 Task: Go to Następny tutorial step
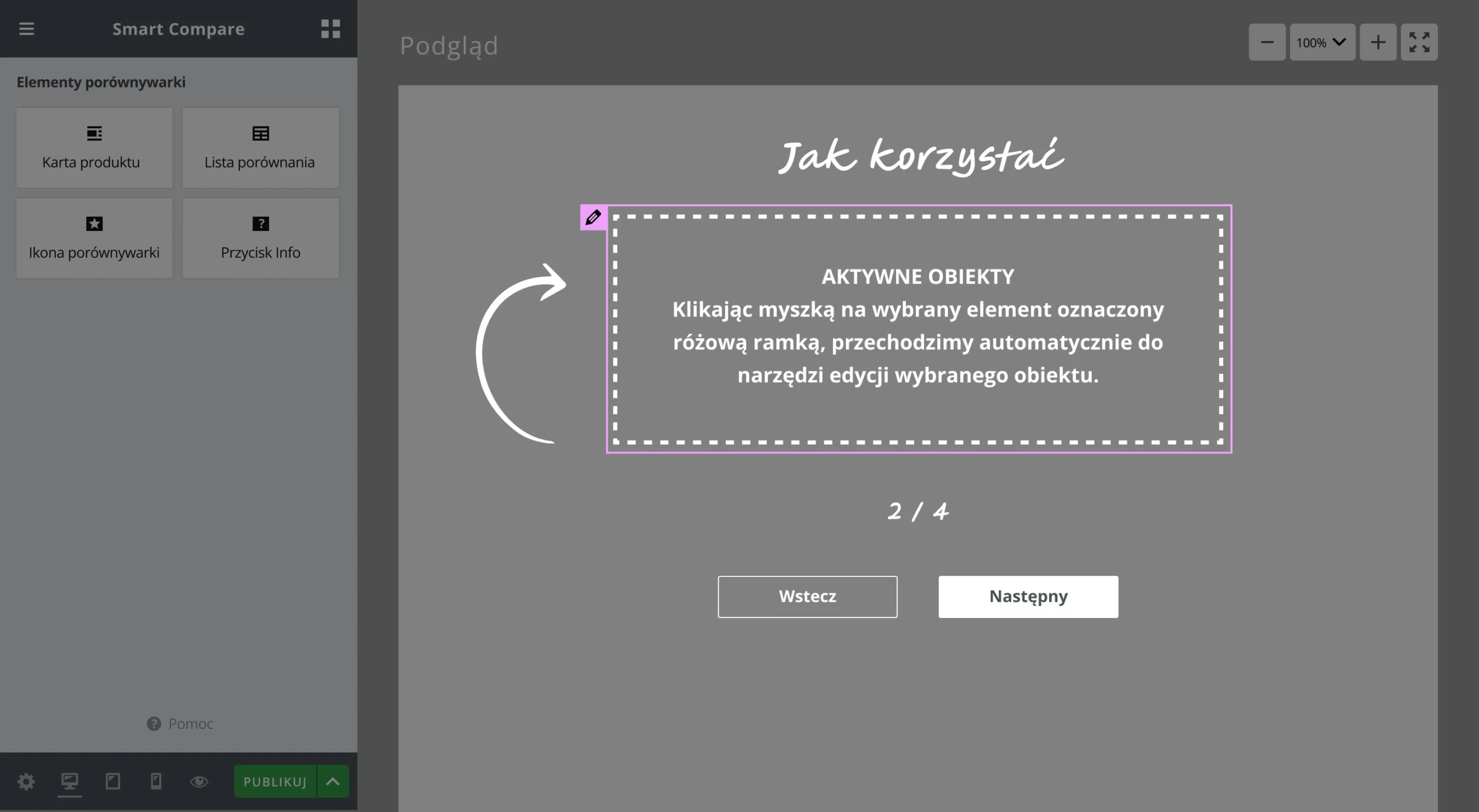point(1028,597)
